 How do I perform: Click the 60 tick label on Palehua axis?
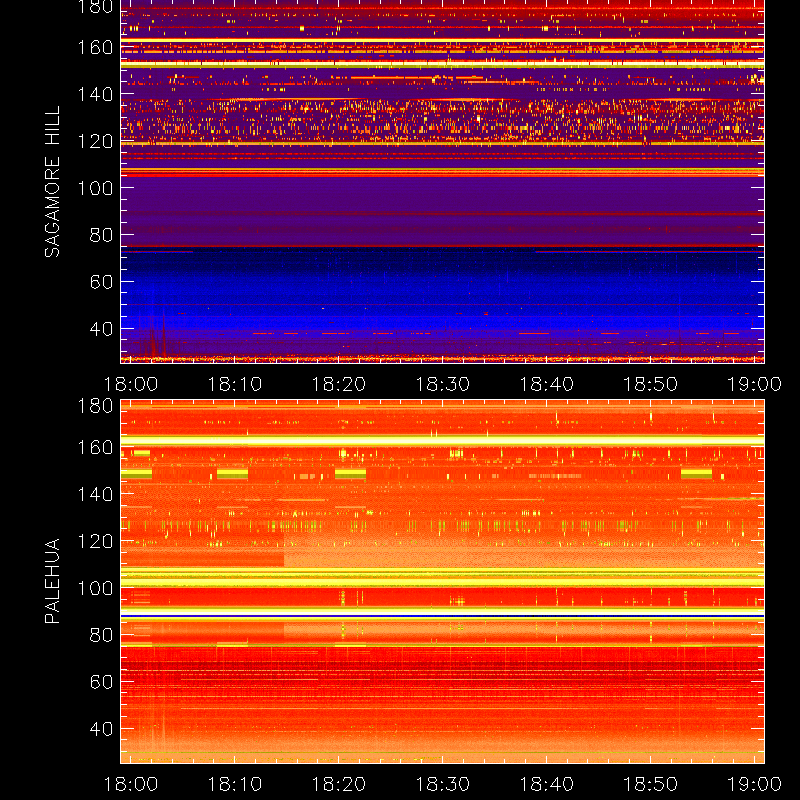click(101, 682)
